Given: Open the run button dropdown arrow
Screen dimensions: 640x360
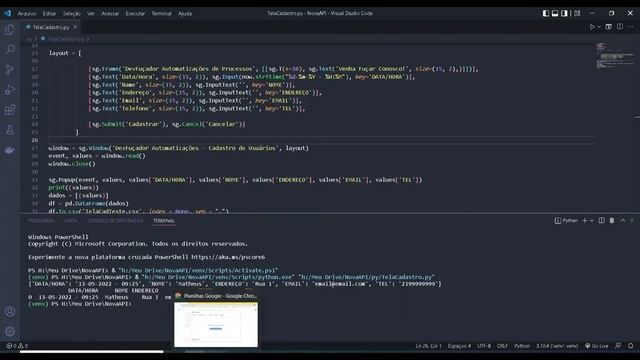Looking at the screenshot, I should tap(599, 27).
